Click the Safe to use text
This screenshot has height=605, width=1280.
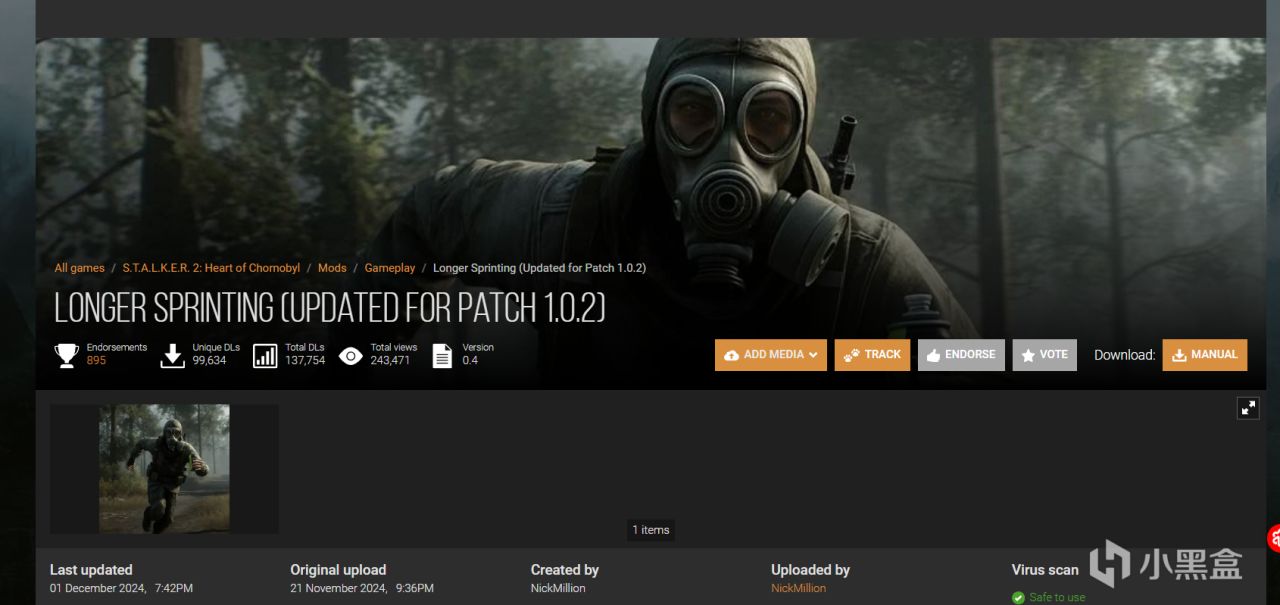(1057, 597)
